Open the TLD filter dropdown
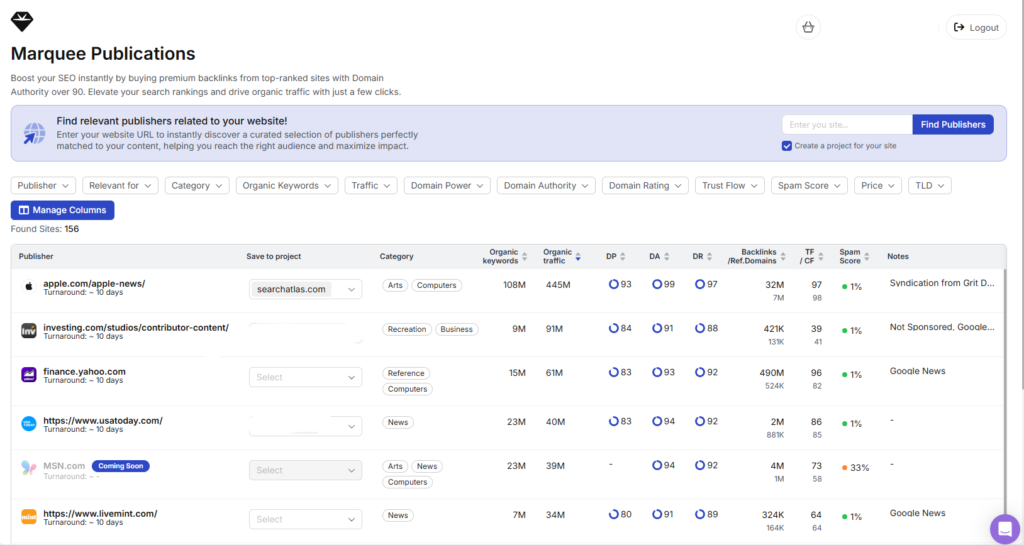Viewport: 1024px width, 545px height. [x=929, y=185]
